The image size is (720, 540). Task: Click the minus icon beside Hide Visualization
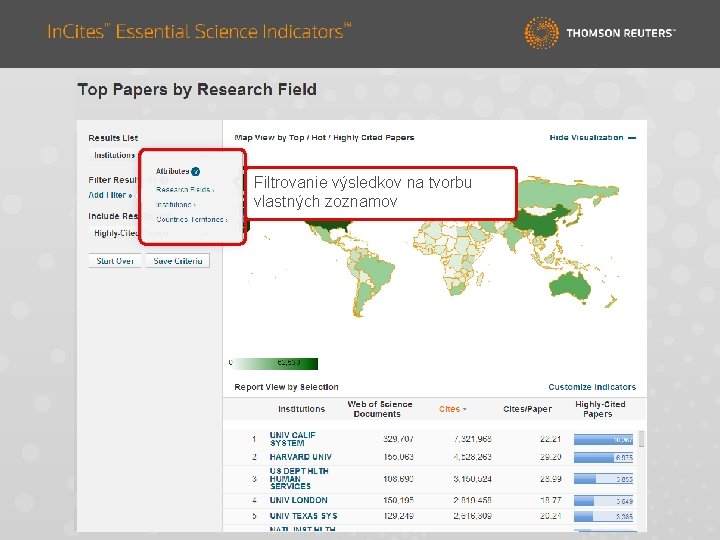pyautogui.click(x=632, y=138)
